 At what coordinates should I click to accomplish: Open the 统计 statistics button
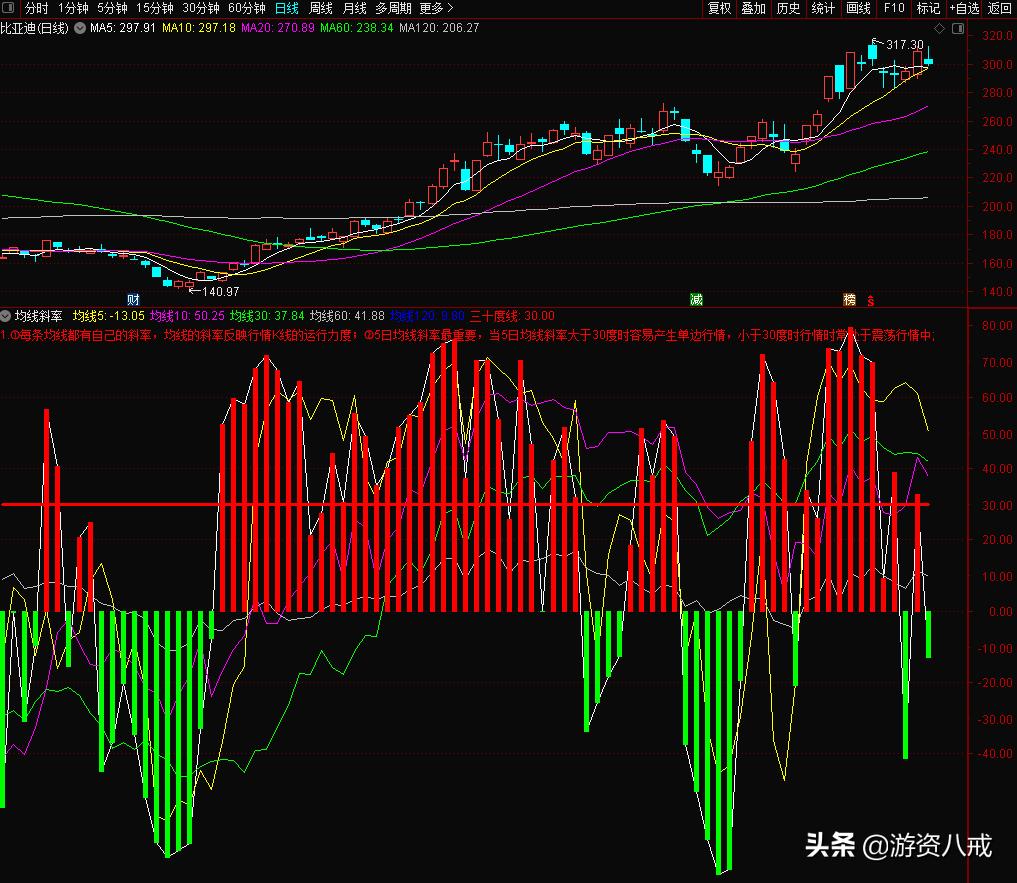tap(823, 8)
